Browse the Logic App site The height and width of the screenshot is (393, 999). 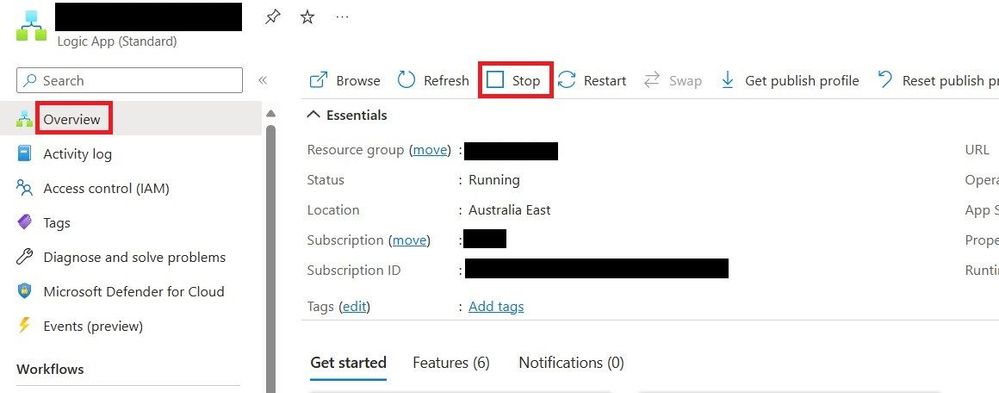pos(345,80)
